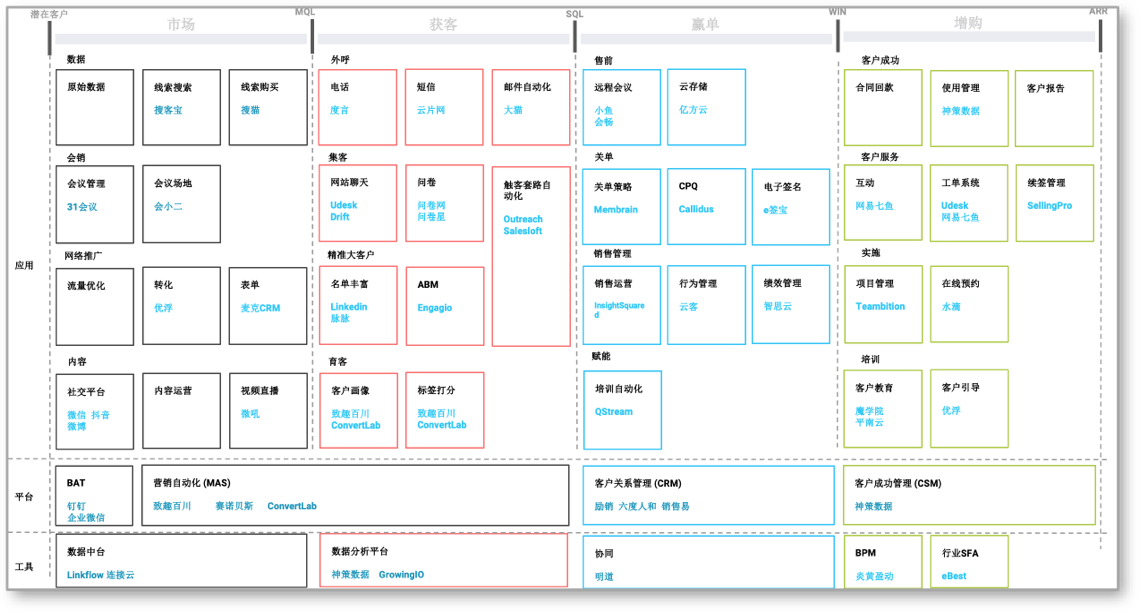
Task: Click Drift in the 网站聊天 card
Action: 340,217
